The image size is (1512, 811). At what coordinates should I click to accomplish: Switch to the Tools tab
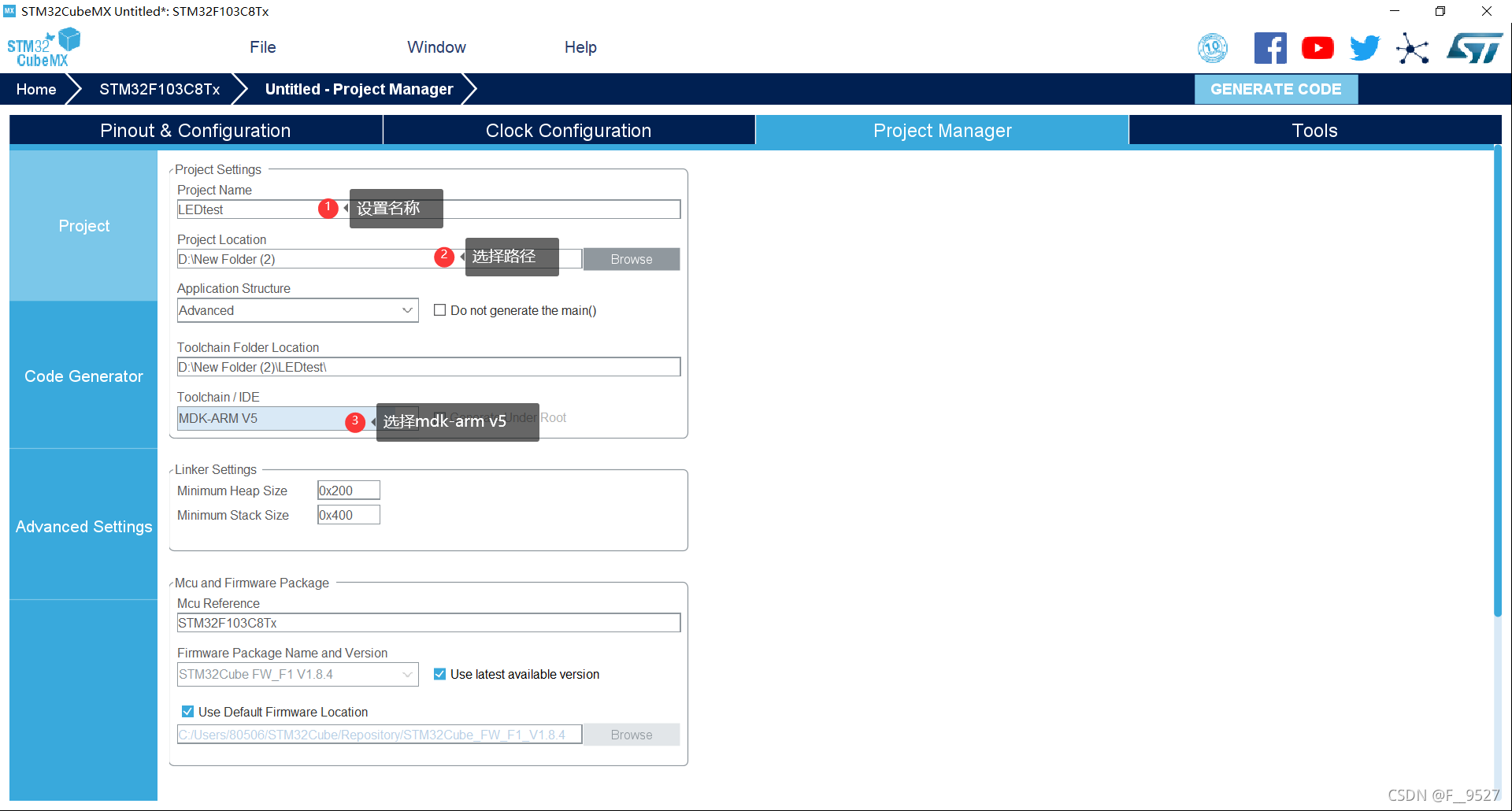point(1314,131)
